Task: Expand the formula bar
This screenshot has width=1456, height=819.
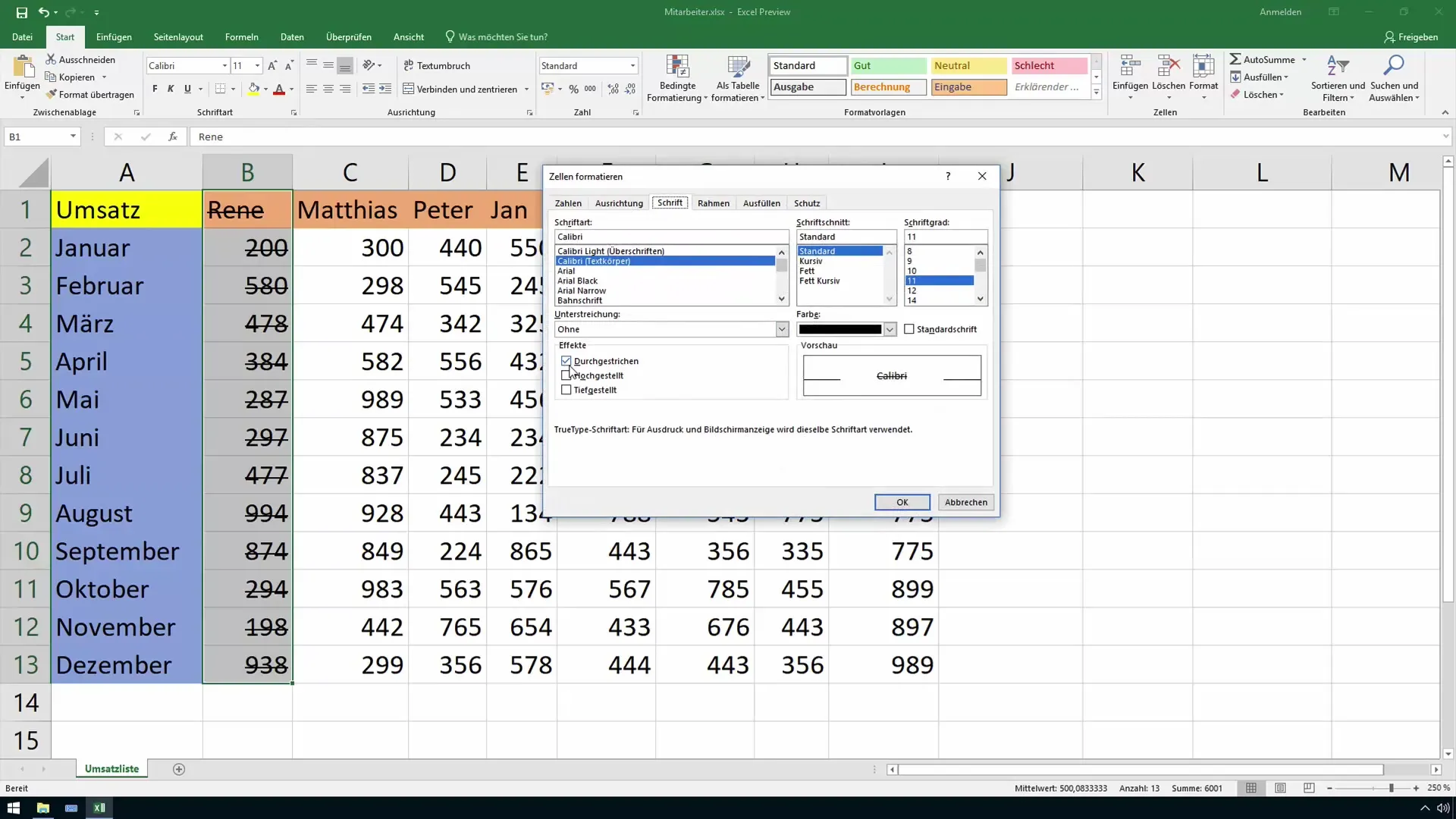Action: pos(1445,136)
